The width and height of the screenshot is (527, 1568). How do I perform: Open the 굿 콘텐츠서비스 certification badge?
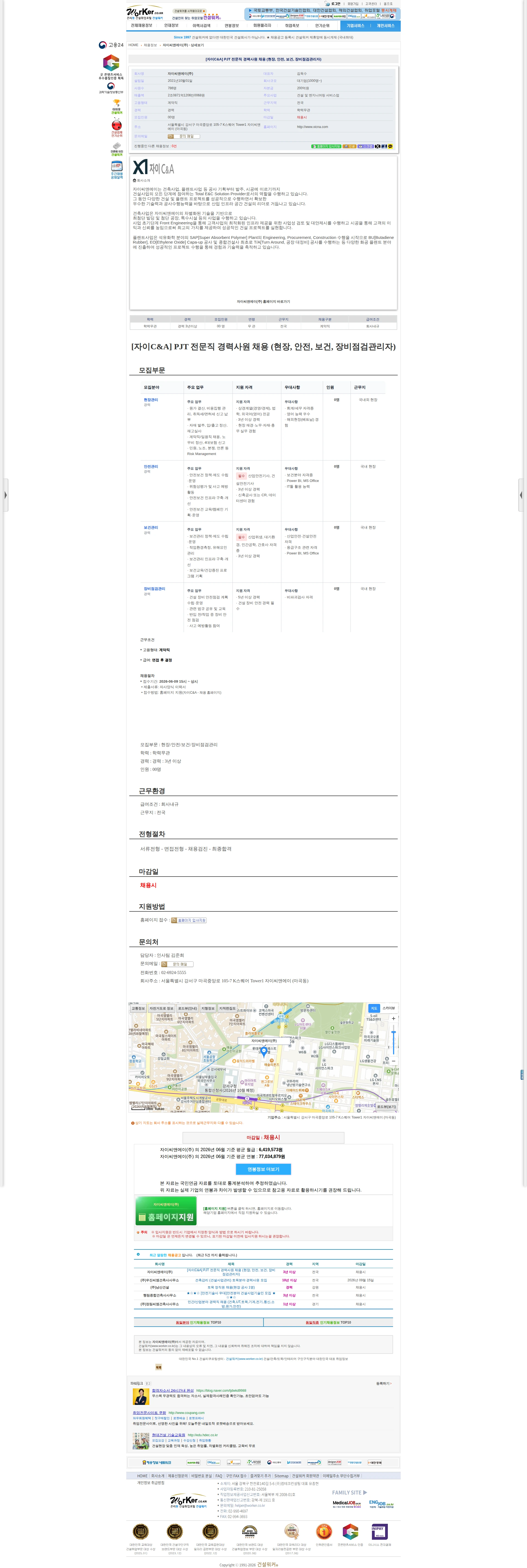pyautogui.click(x=111, y=67)
